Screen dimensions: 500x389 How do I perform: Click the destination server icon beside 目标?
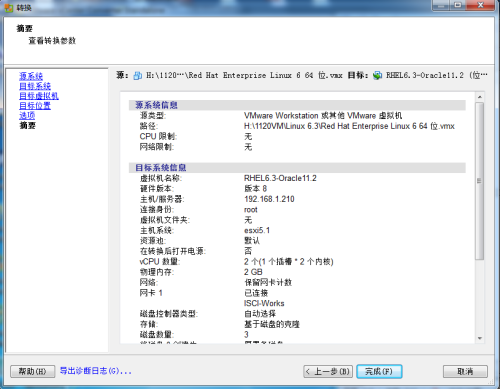click(377, 76)
